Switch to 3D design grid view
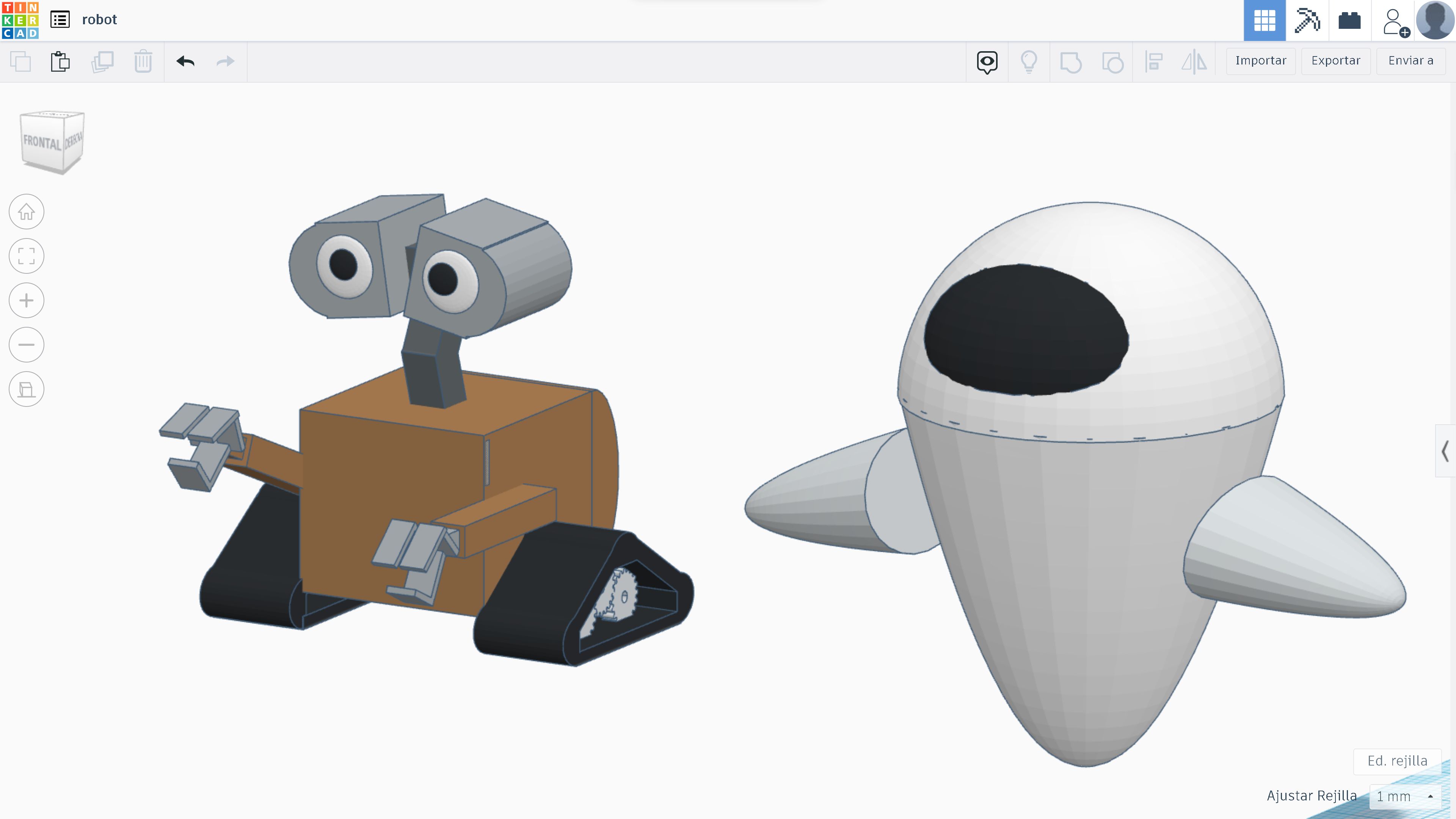The image size is (1456, 819). (1265, 20)
